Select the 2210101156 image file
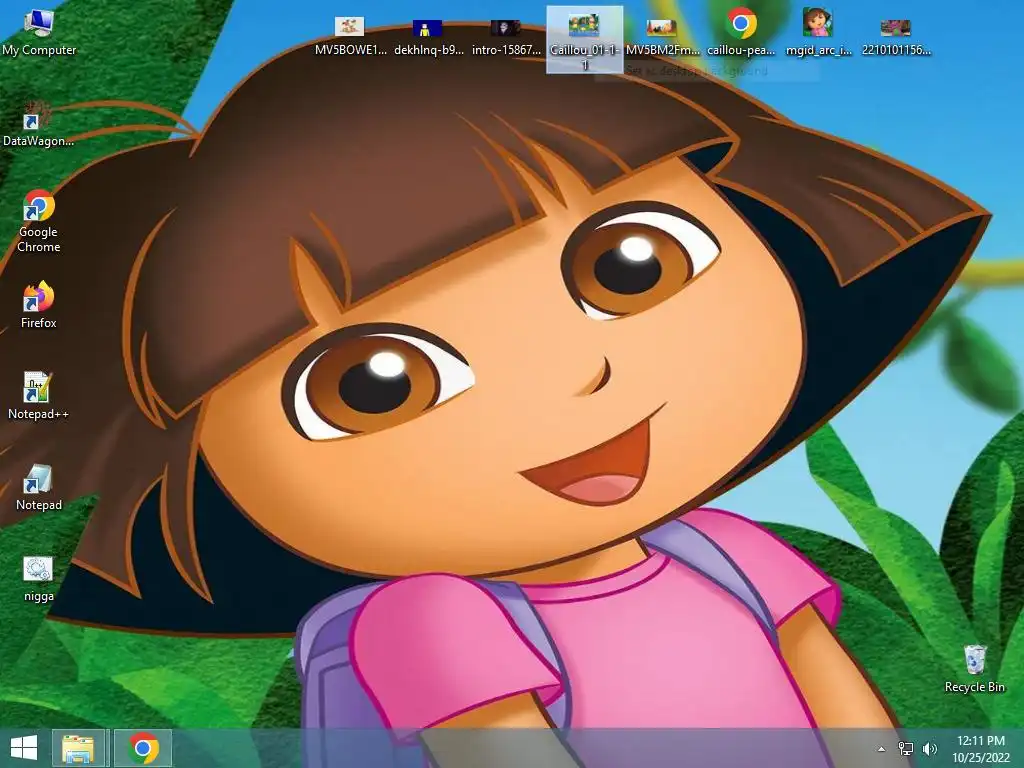Image resolution: width=1024 pixels, height=768 pixels. click(896, 36)
